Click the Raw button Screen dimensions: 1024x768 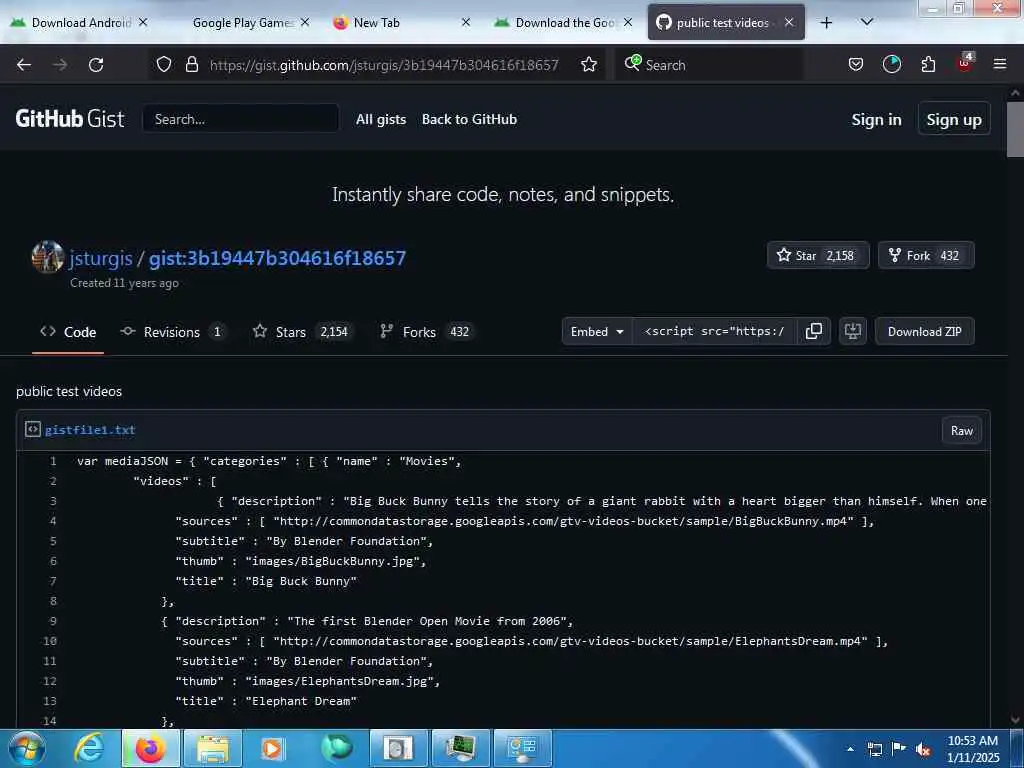pos(961,430)
